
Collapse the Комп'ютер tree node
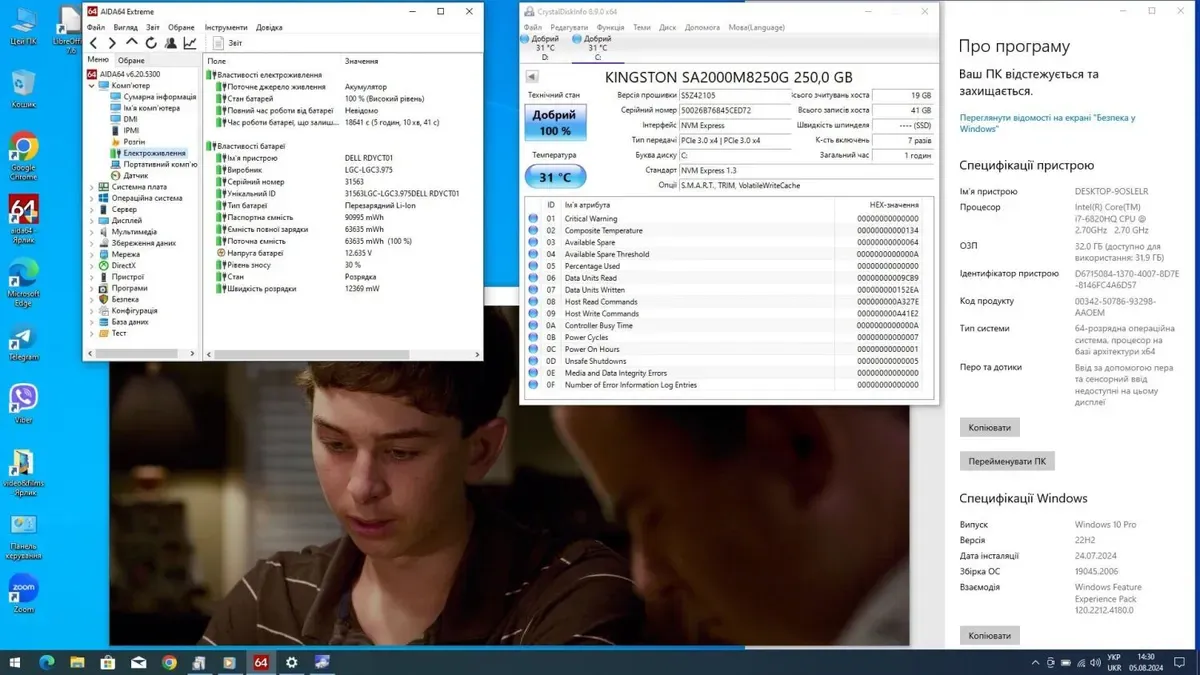(x=92, y=85)
